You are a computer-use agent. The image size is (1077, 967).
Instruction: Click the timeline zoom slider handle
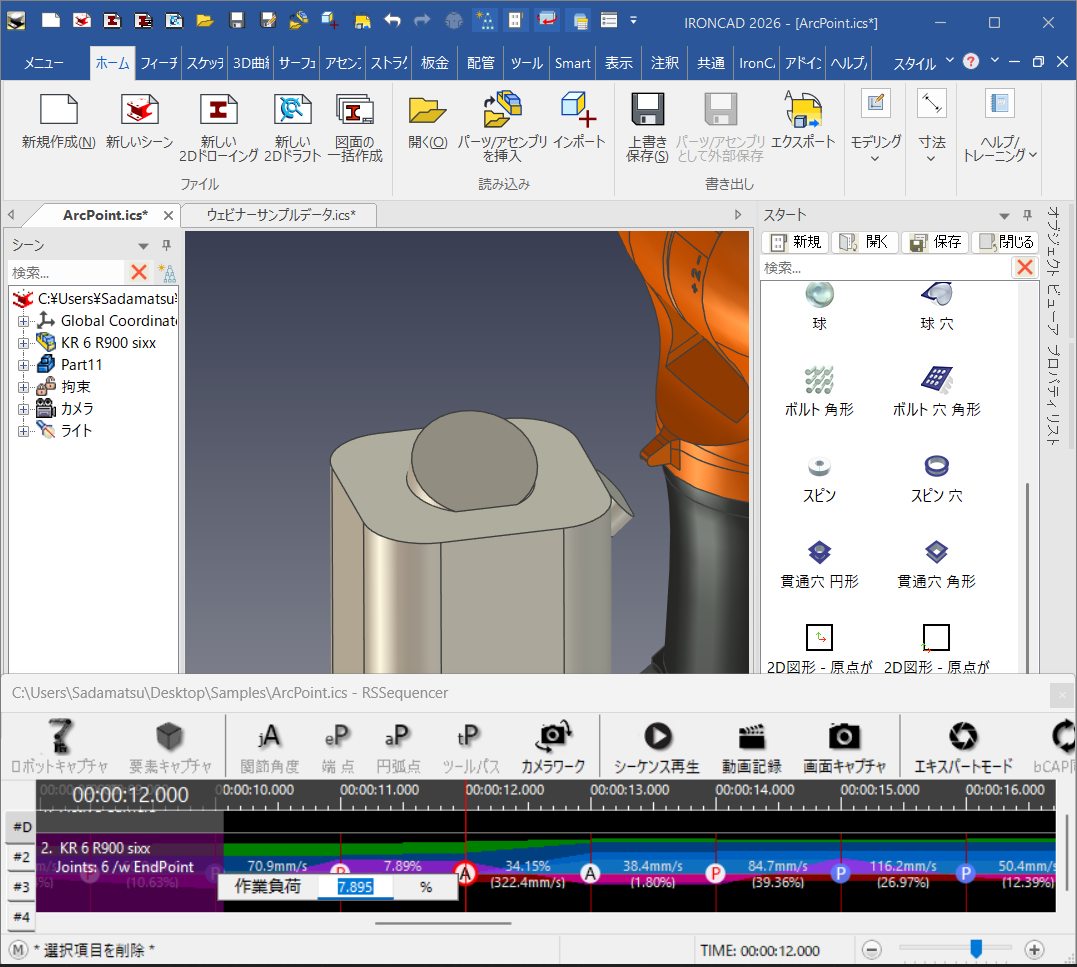tap(976, 948)
